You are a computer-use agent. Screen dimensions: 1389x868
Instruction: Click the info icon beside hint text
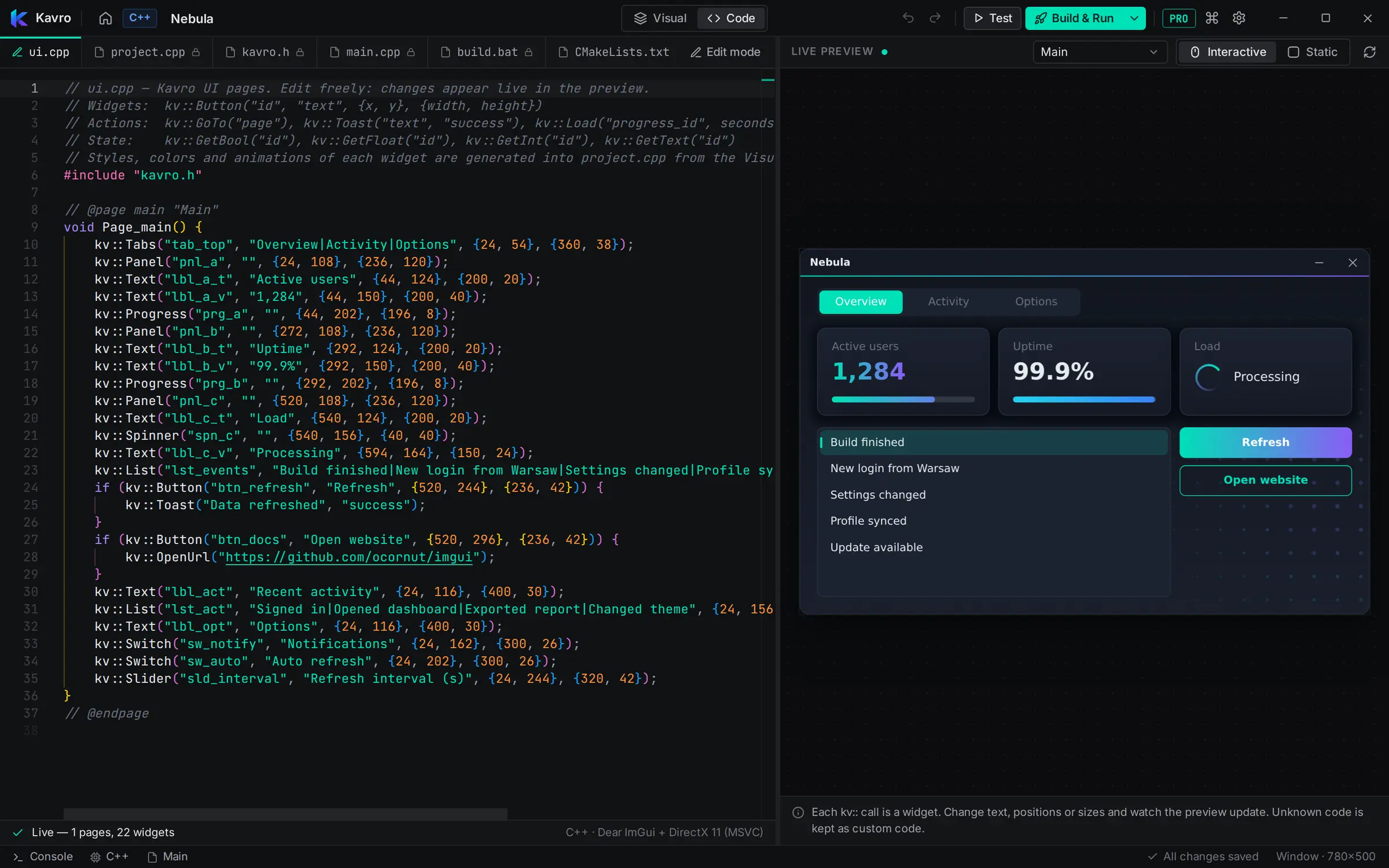(x=798, y=812)
